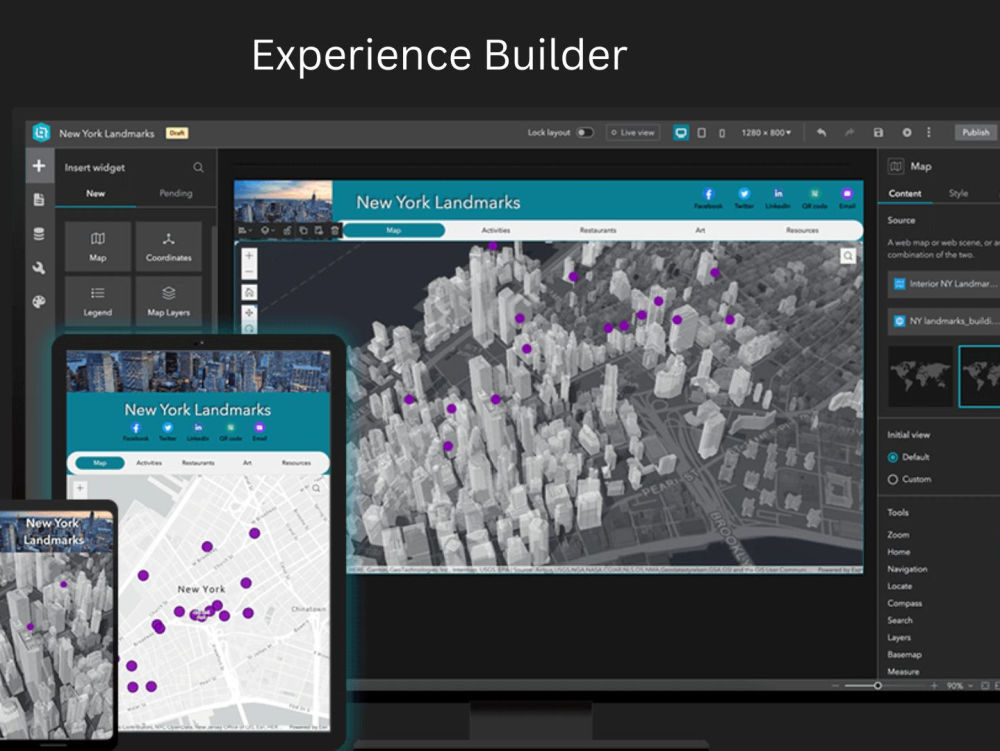Click the Live view button
The height and width of the screenshot is (751, 1000).
pos(633,133)
